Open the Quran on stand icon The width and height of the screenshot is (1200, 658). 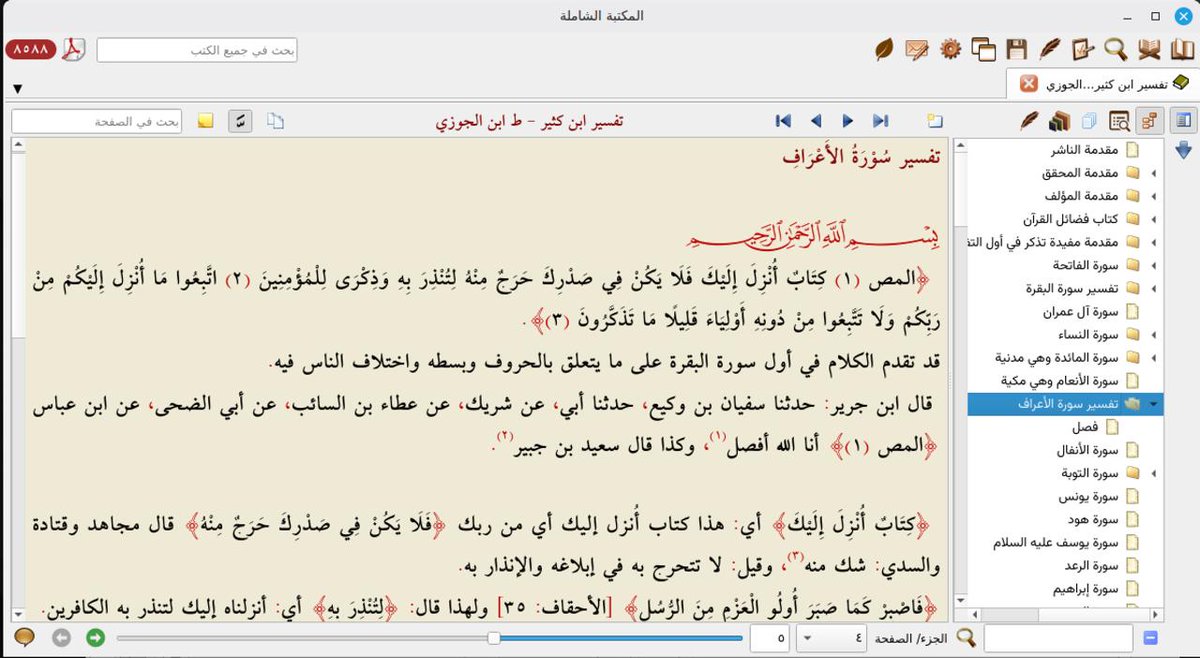1150,49
